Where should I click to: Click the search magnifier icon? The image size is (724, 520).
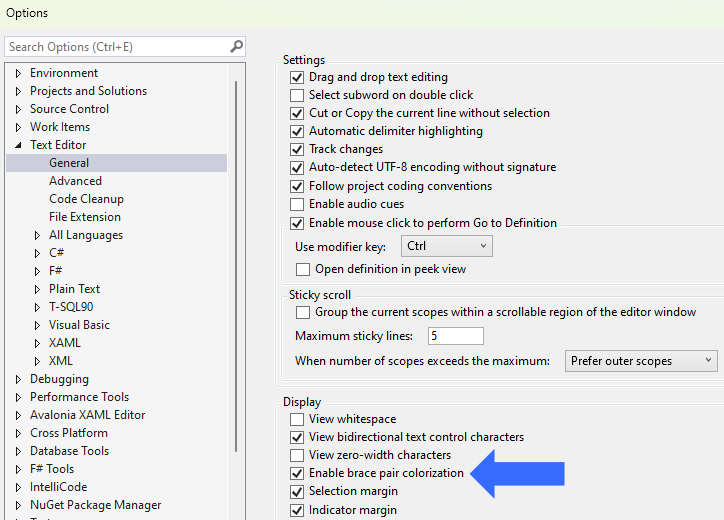tap(236, 47)
